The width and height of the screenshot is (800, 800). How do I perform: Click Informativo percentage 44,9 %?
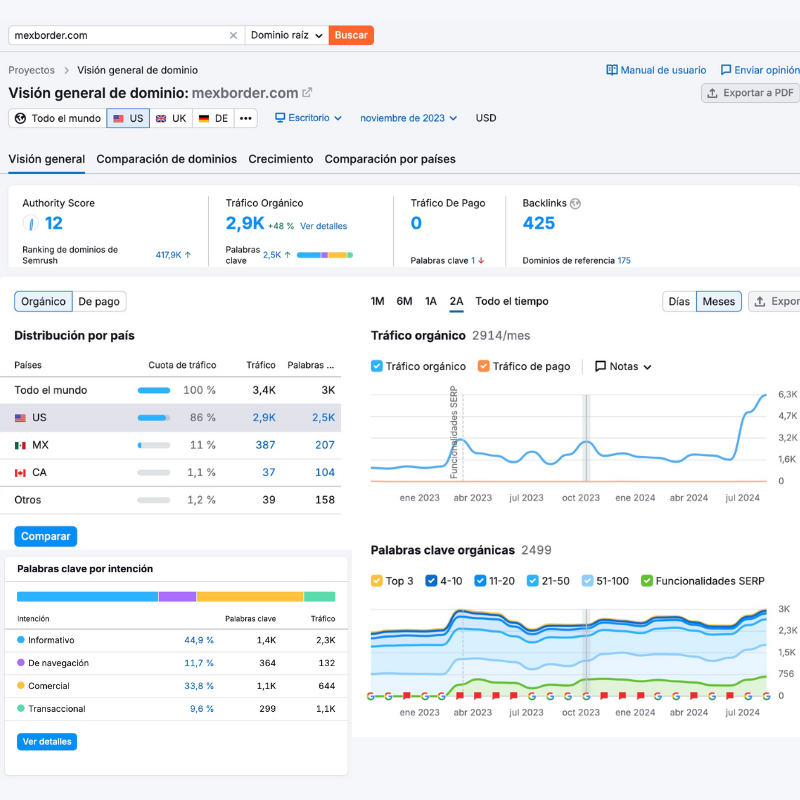coord(199,640)
